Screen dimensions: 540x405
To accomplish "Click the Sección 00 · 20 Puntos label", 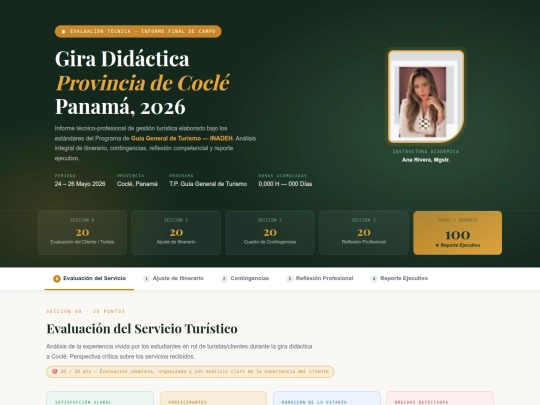I will click(x=86, y=311).
